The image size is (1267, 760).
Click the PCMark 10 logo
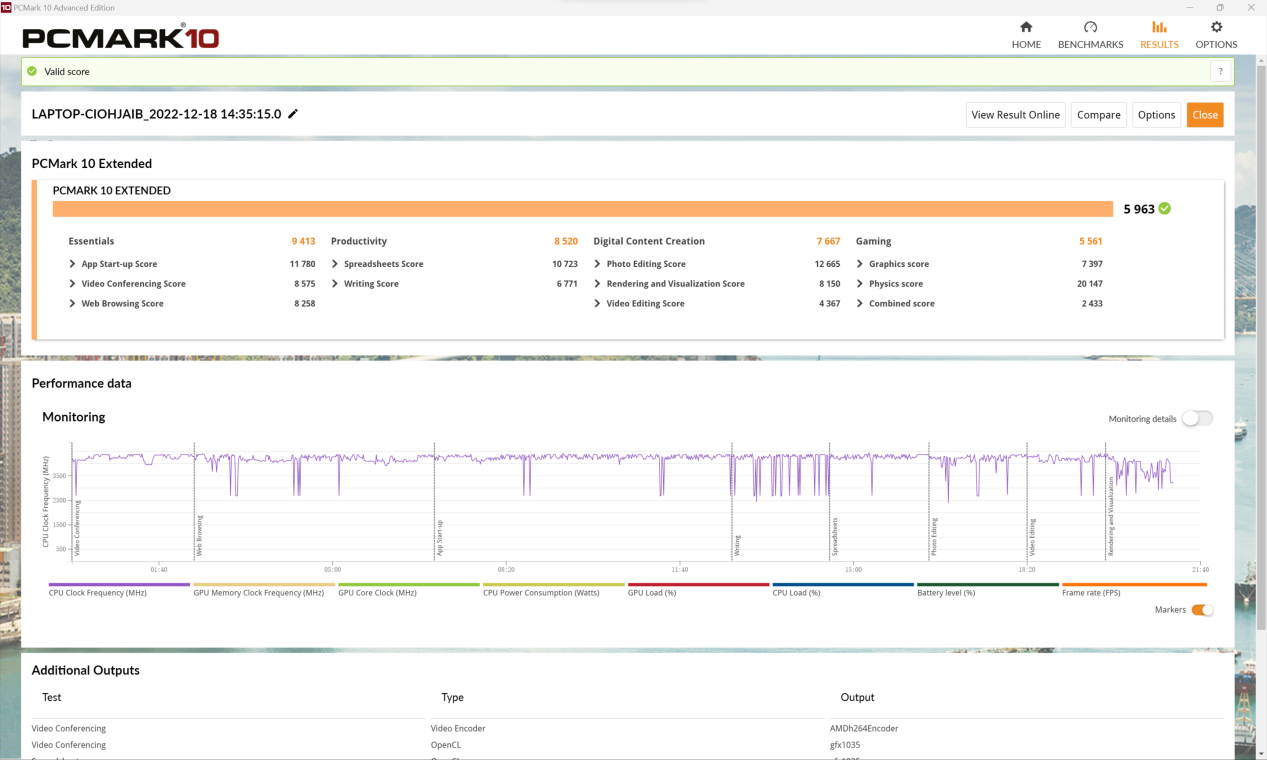[120, 38]
